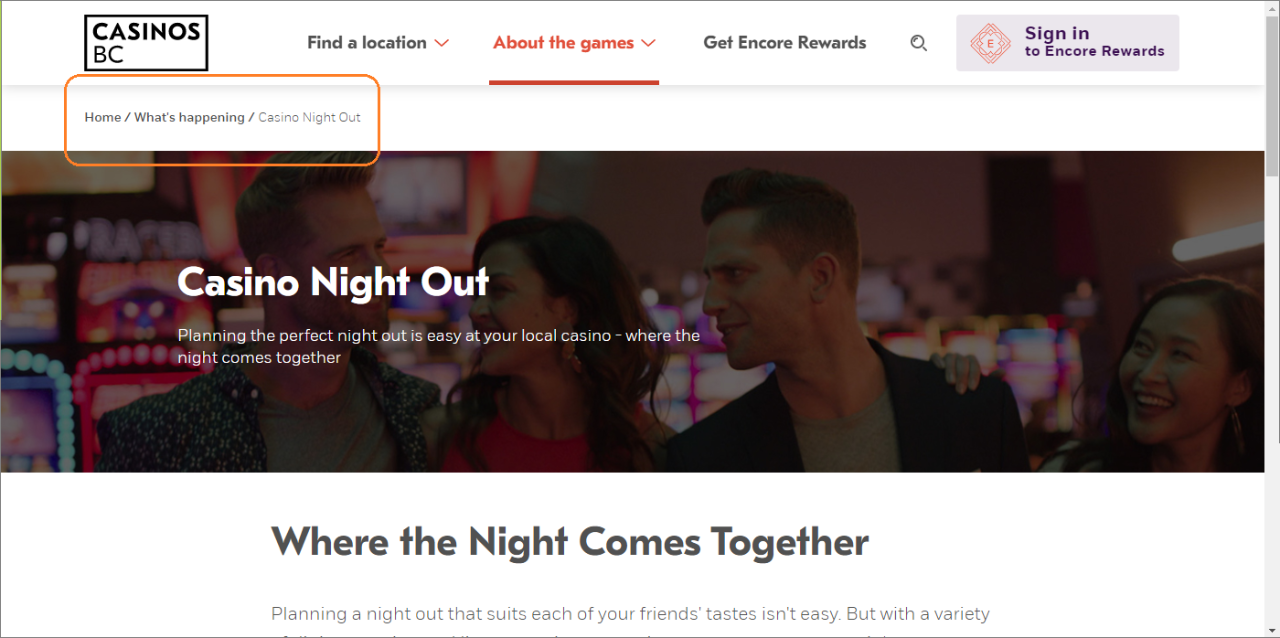Click the Casino Night Out breadcrumb text
This screenshot has height=638, width=1280.
[309, 117]
